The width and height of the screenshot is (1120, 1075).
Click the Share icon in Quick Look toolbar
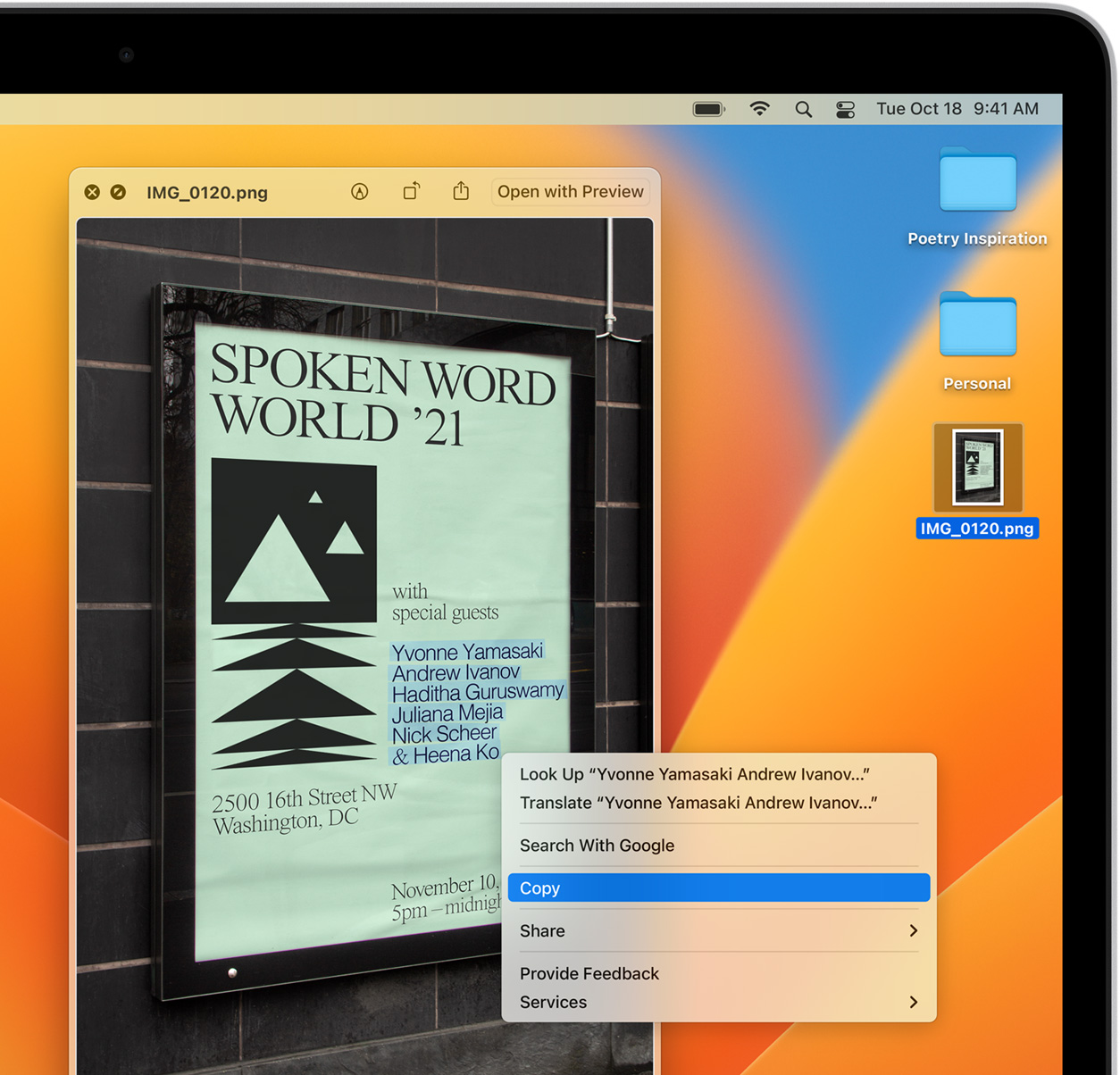tap(461, 191)
